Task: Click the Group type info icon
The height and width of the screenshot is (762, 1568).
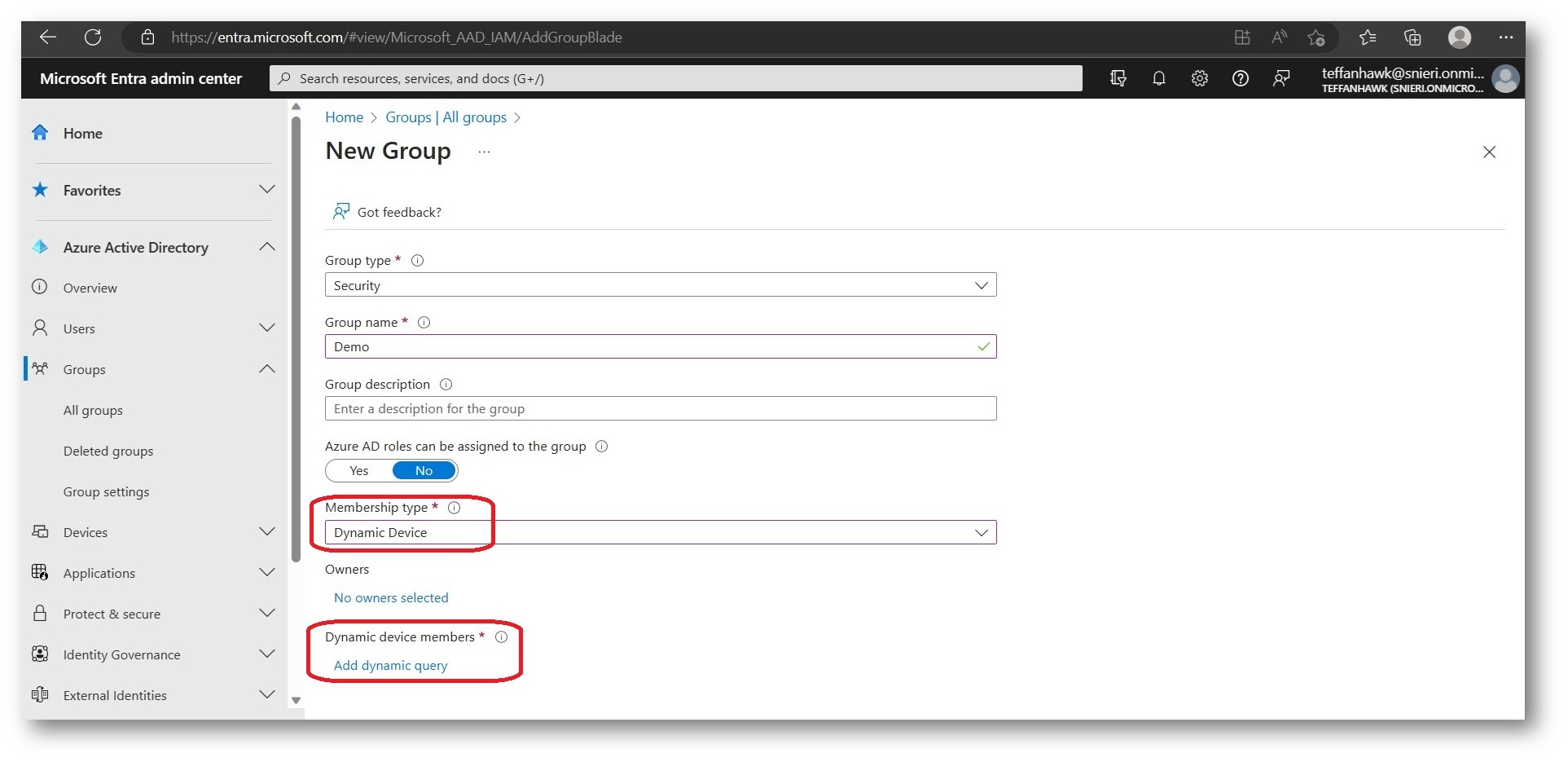Action: coord(417,261)
